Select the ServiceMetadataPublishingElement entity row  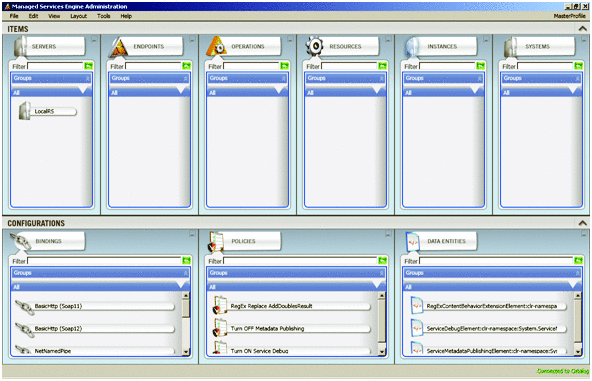[x=489, y=351]
